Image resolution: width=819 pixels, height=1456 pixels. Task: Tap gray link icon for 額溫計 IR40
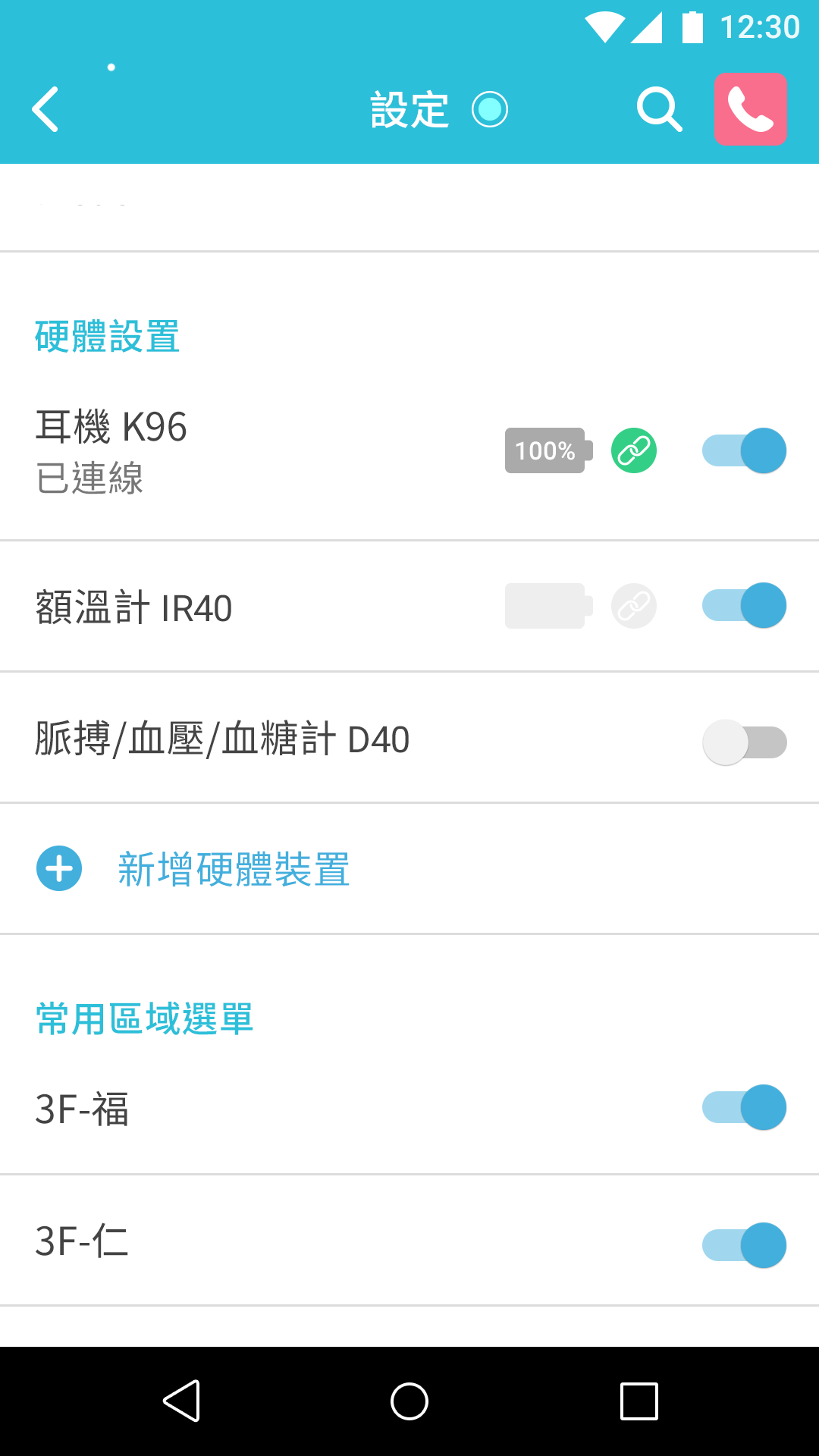634,606
